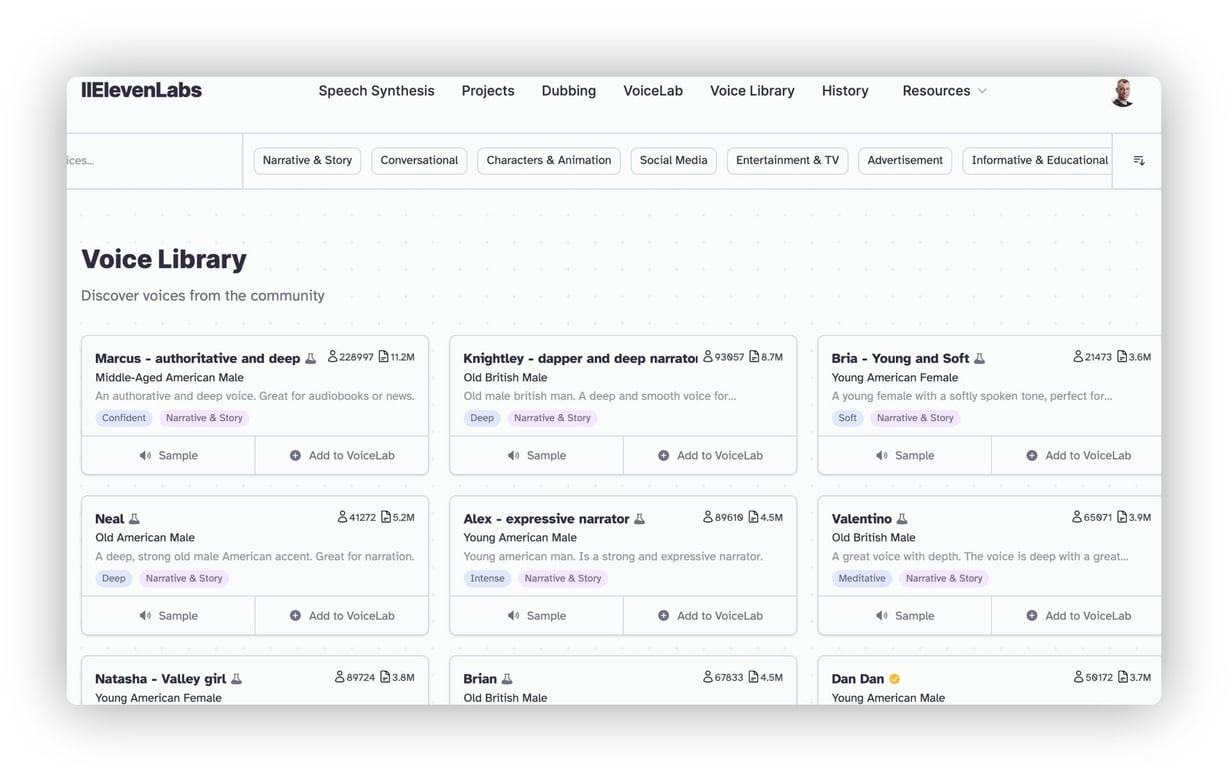
Task: Open the user profile avatar
Action: tap(1123, 92)
